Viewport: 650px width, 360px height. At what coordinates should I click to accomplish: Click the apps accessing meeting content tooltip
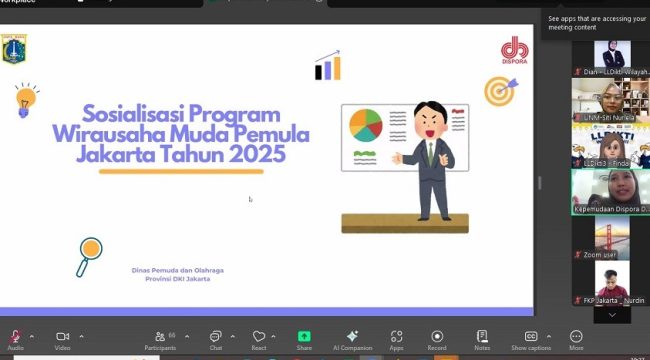(596, 23)
